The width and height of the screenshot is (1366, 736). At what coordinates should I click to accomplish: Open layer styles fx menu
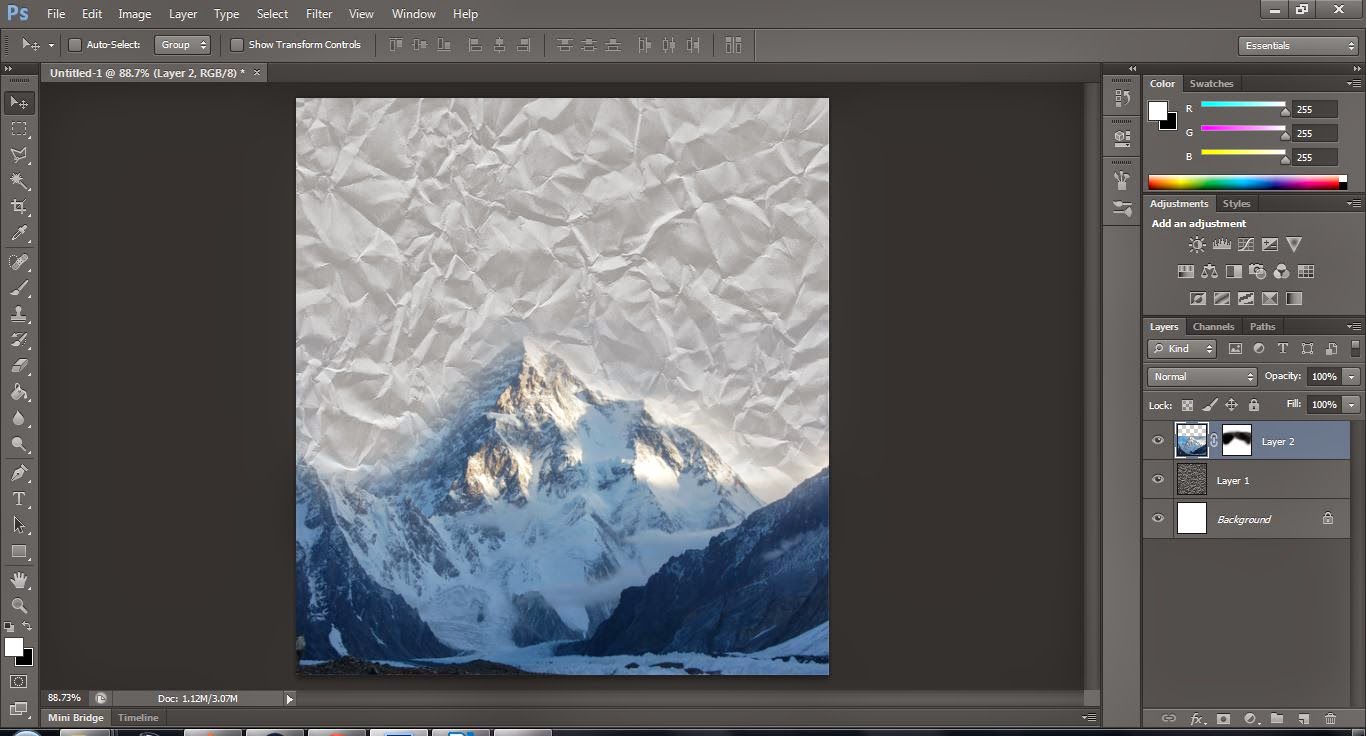[x=1196, y=719]
